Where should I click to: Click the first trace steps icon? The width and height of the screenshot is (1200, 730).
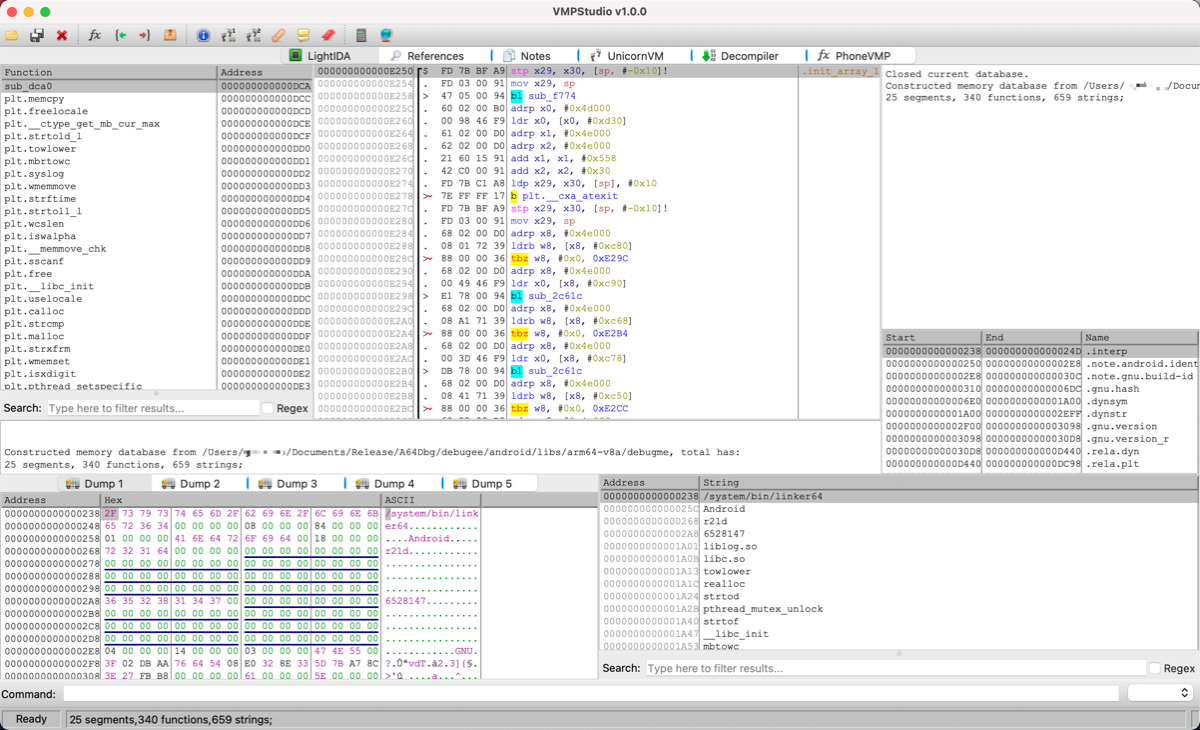click(x=228, y=35)
